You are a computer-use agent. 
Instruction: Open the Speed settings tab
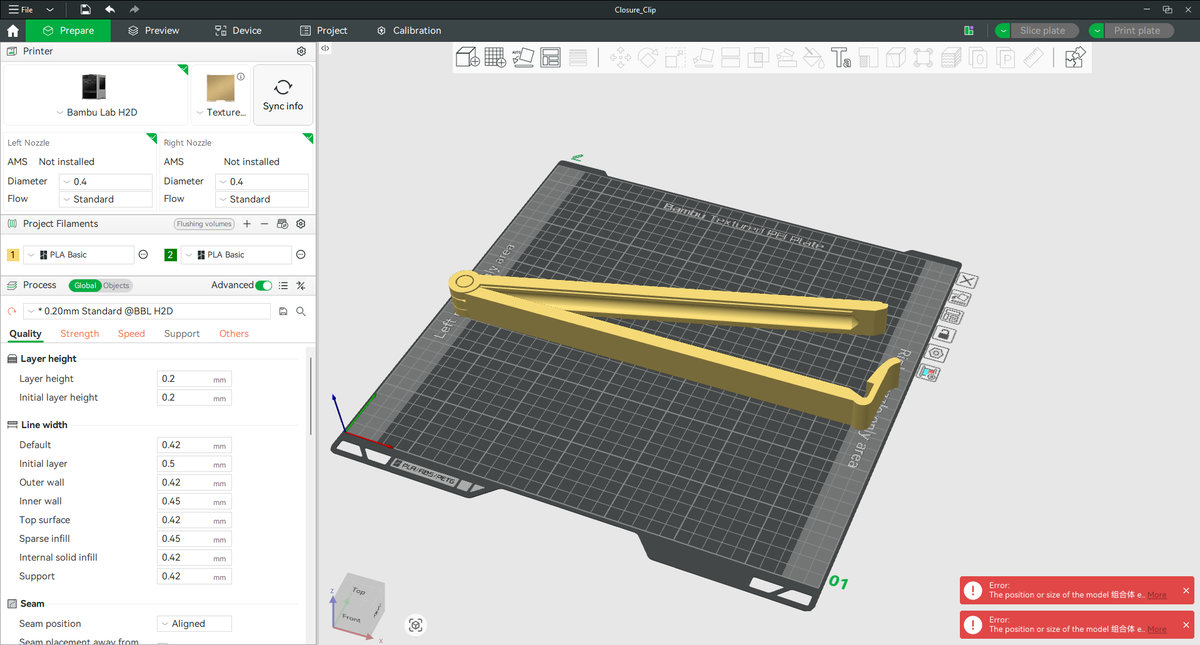(131, 334)
